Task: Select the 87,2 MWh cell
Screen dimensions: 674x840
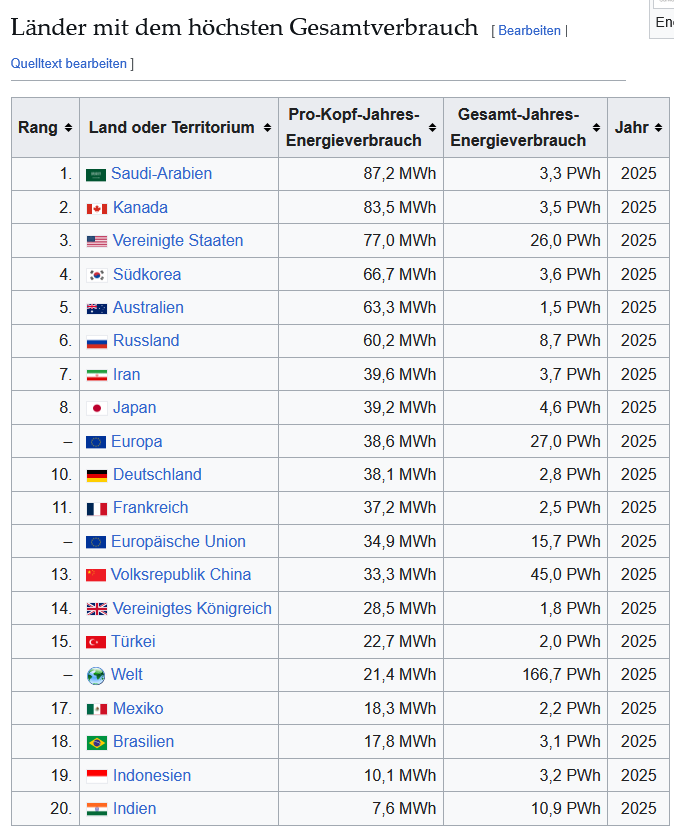Action: 361,174
